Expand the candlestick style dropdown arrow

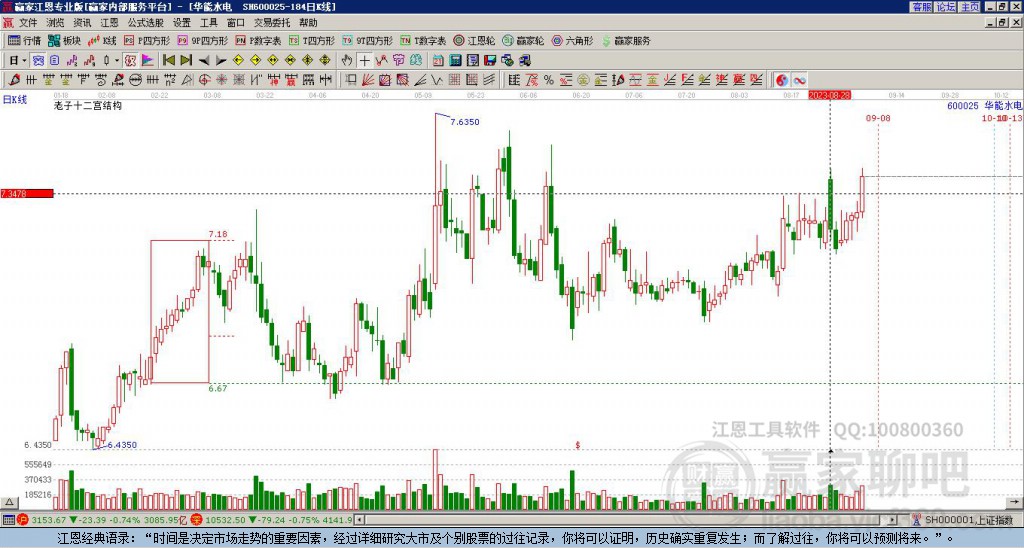pos(117,60)
